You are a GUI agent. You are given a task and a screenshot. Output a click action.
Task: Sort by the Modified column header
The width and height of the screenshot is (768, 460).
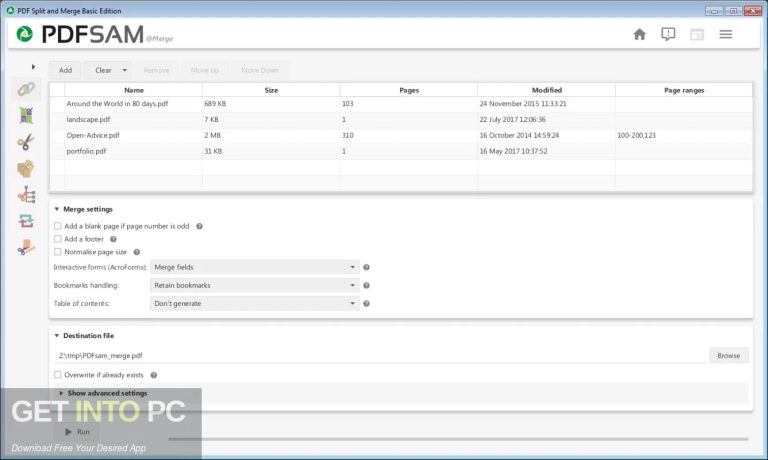click(547, 90)
